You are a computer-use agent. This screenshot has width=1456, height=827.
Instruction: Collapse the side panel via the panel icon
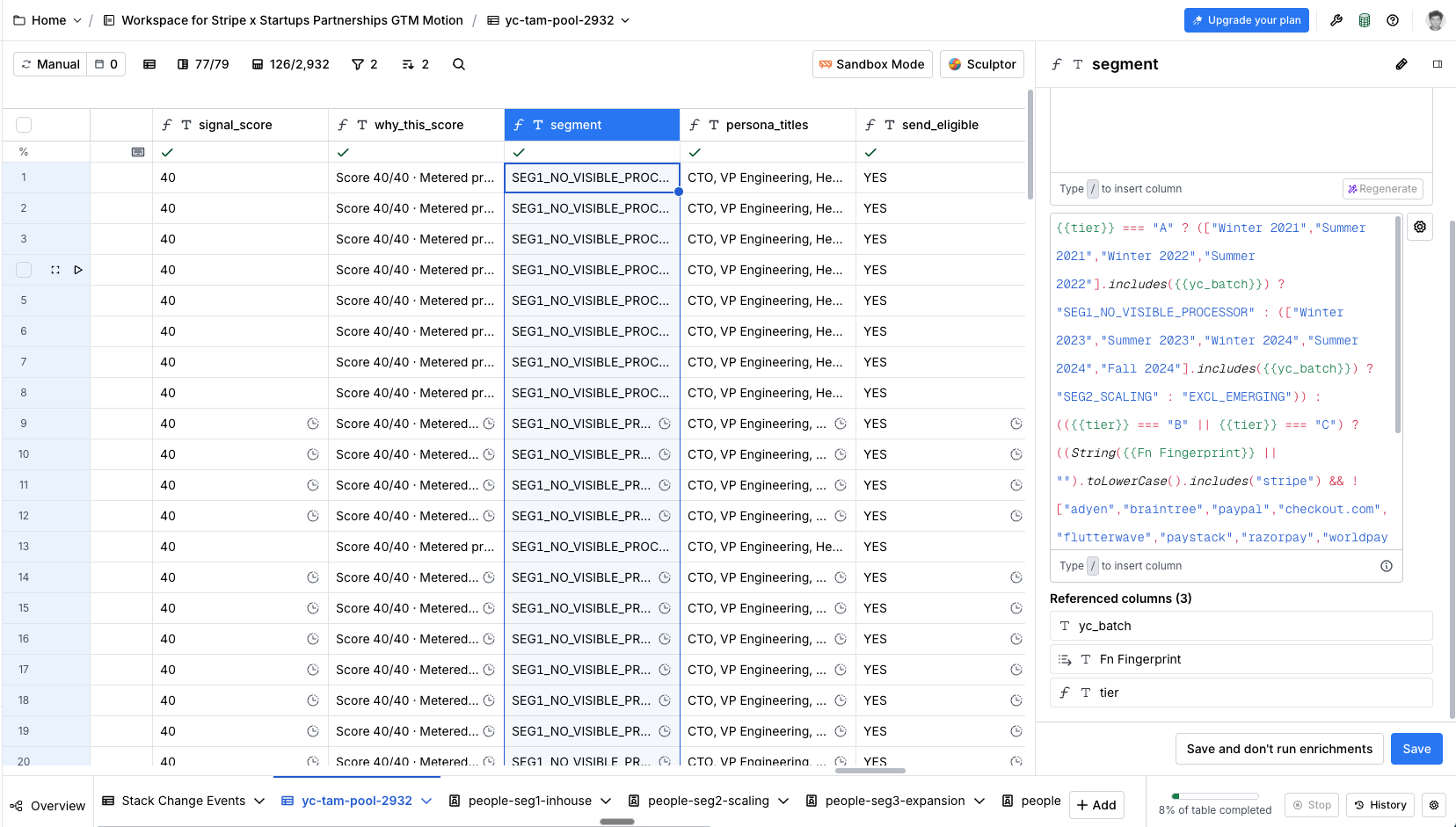pos(1438,64)
